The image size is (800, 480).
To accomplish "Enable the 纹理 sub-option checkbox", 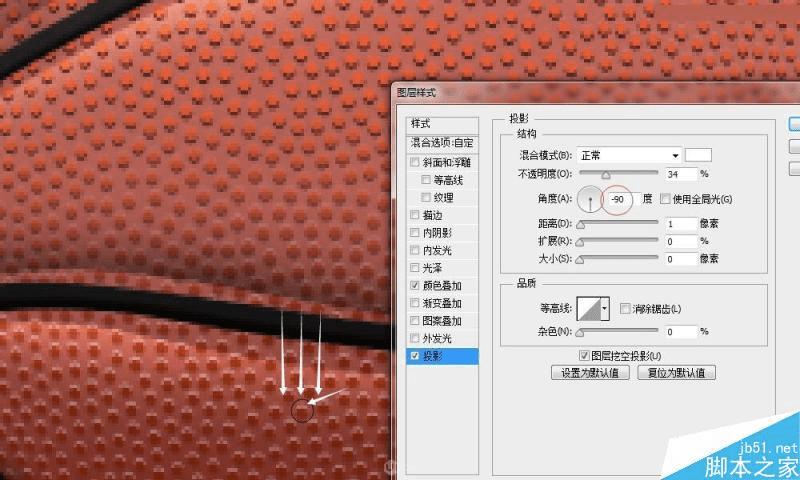I will (x=426, y=197).
